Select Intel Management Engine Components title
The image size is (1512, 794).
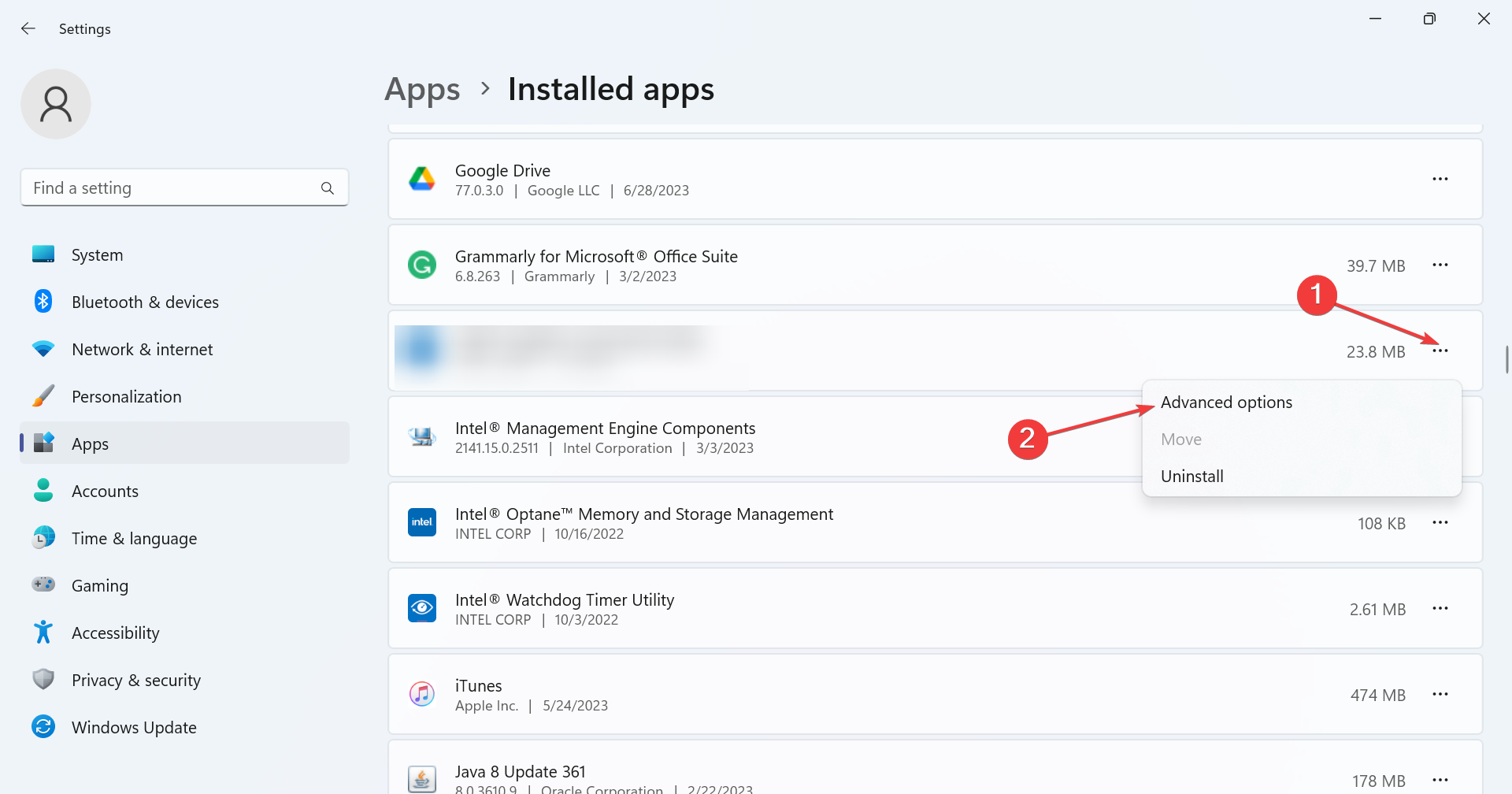click(x=605, y=428)
